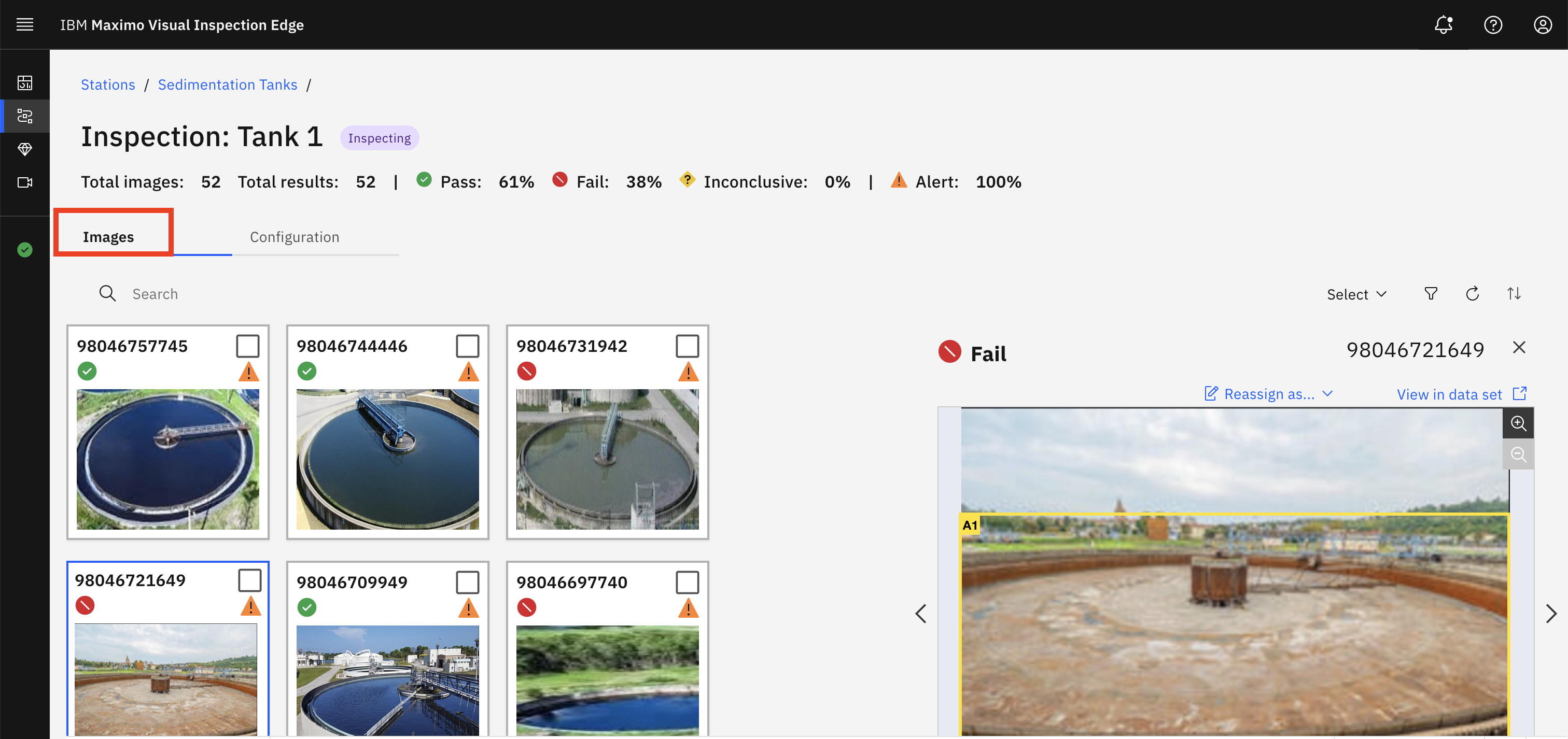Open the help question mark icon
The width and height of the screenshot is (1568, 739).
(1492, 24)
